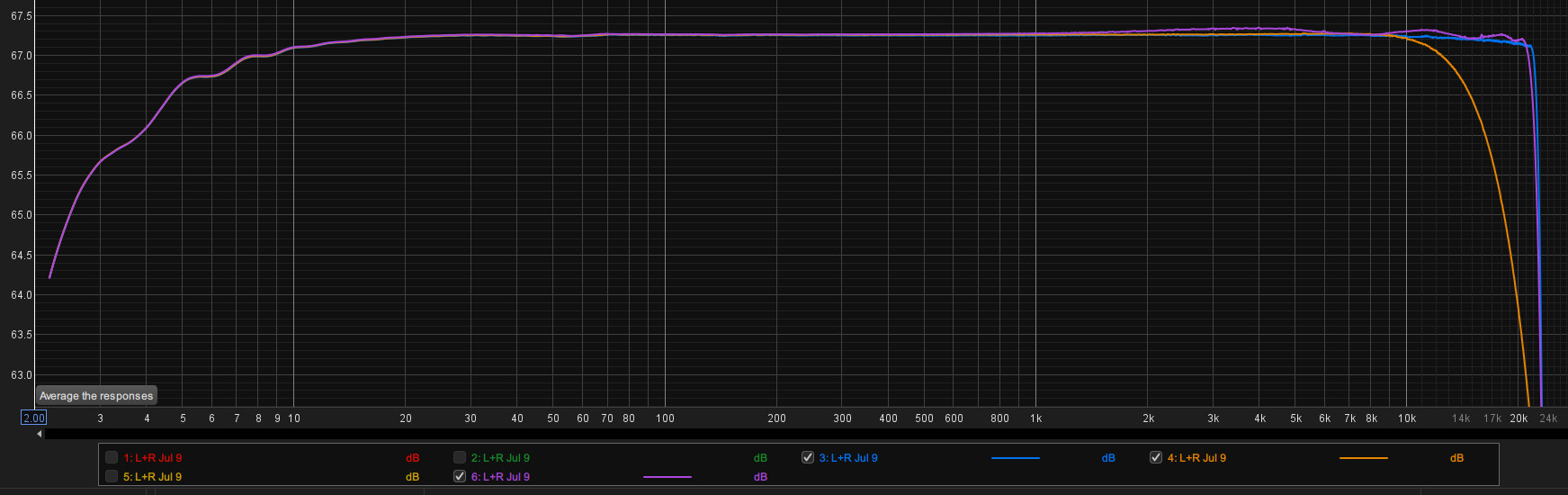Screen dimensions: 1568x495
Task: Select the red 1: L+R Jul 9 label
Action: [152, 458]
